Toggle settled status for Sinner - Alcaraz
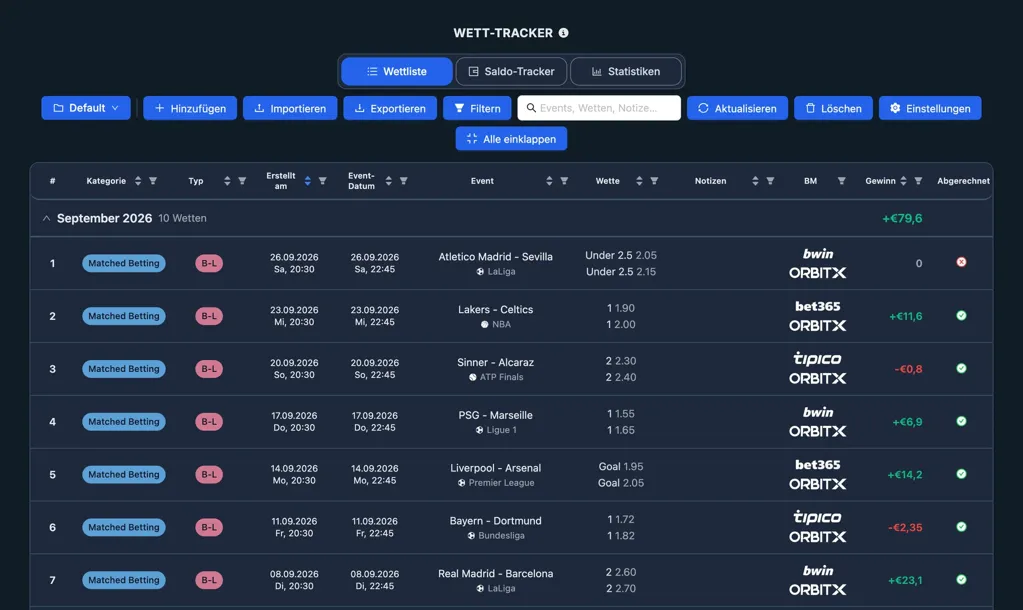1023x610 pixels. click(961, 368)
